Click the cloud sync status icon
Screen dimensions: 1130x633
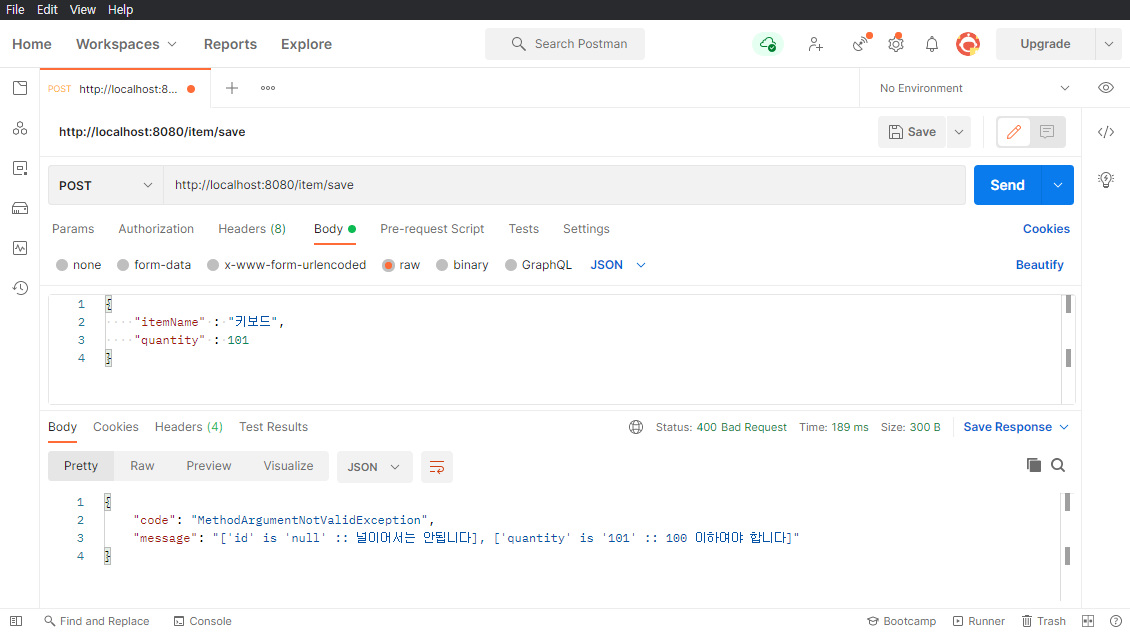click(x=768, y=44)
